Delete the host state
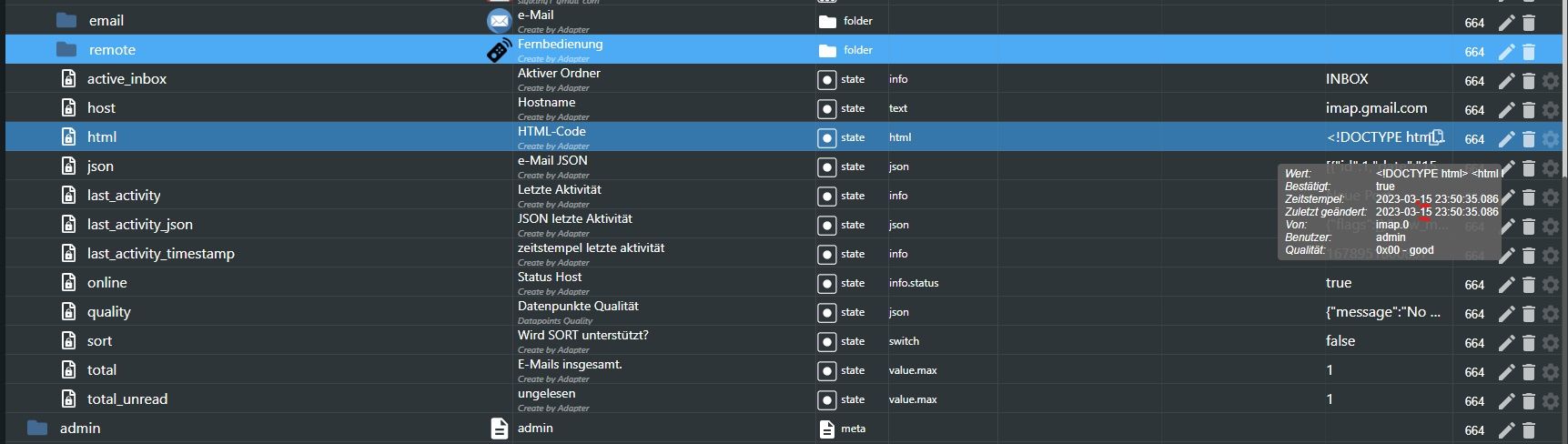The width and height of the screenshot is (1568, 444). click(1529, 110)
